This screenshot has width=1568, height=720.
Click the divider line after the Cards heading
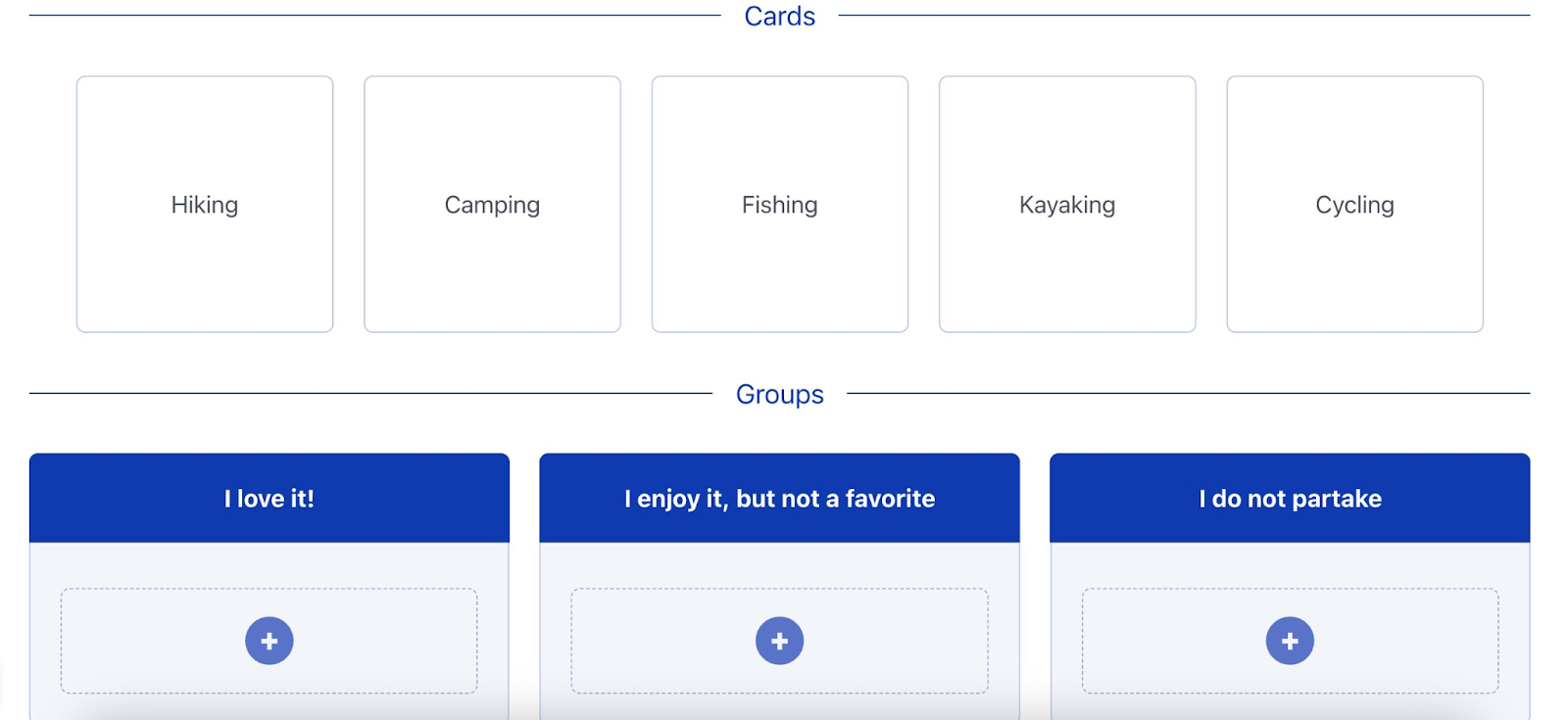(x=1184, y=15)
